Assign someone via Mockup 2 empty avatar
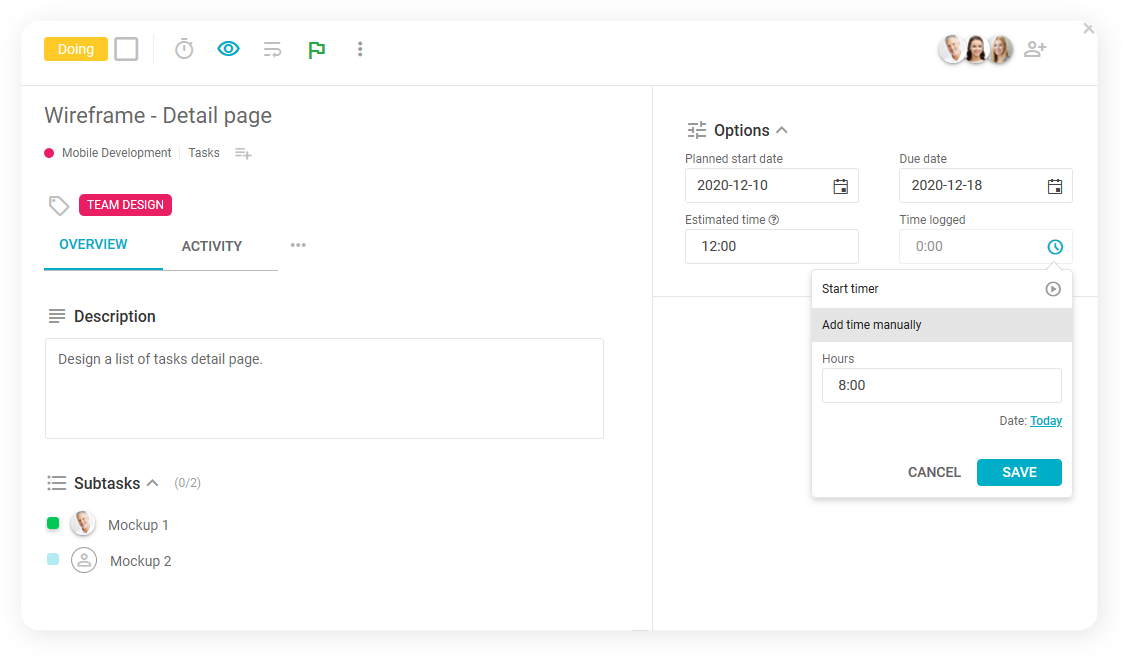 (84, 560)
